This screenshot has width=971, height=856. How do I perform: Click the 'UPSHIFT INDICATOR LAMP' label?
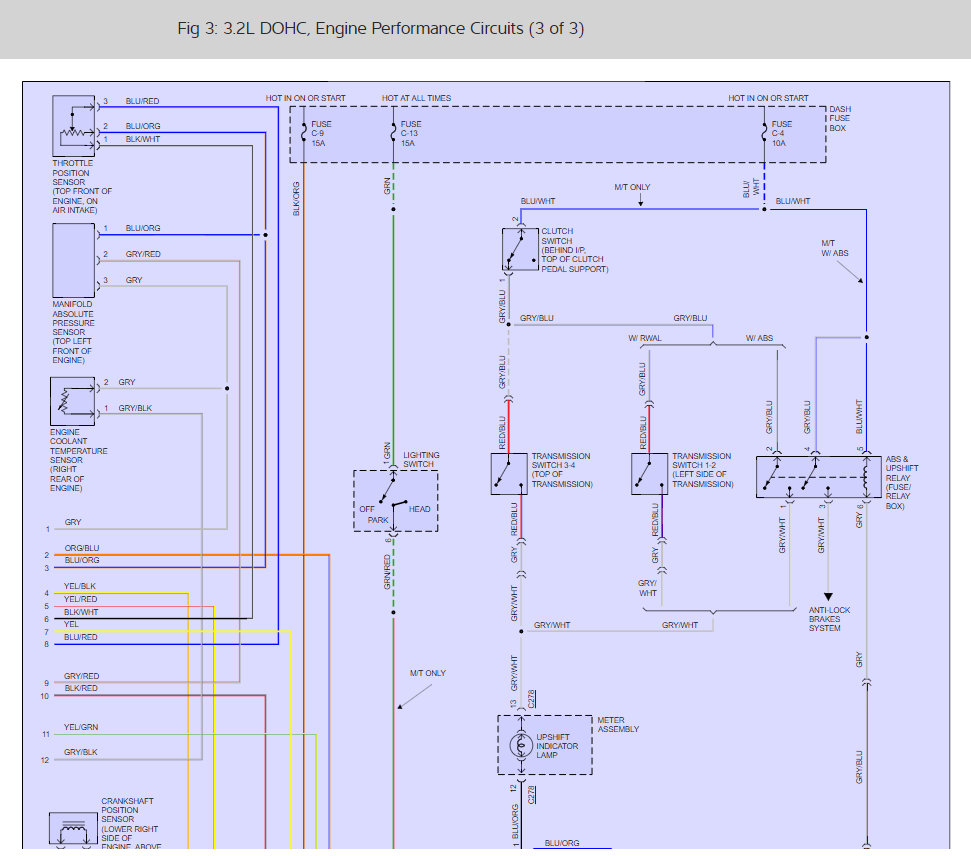click(x=557, y=746)
